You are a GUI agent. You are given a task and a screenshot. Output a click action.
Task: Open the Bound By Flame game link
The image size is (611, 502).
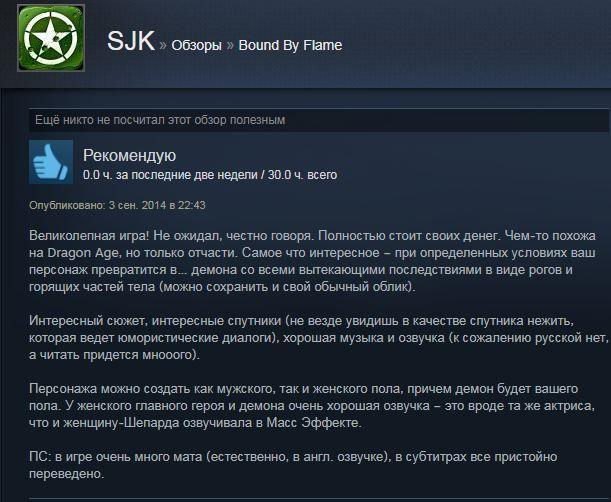[290, 45]
